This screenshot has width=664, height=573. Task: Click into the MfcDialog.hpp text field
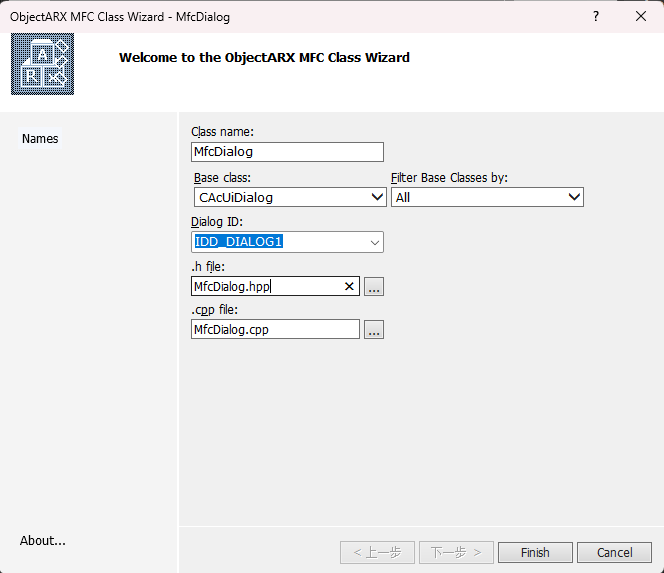coord(265,287)
